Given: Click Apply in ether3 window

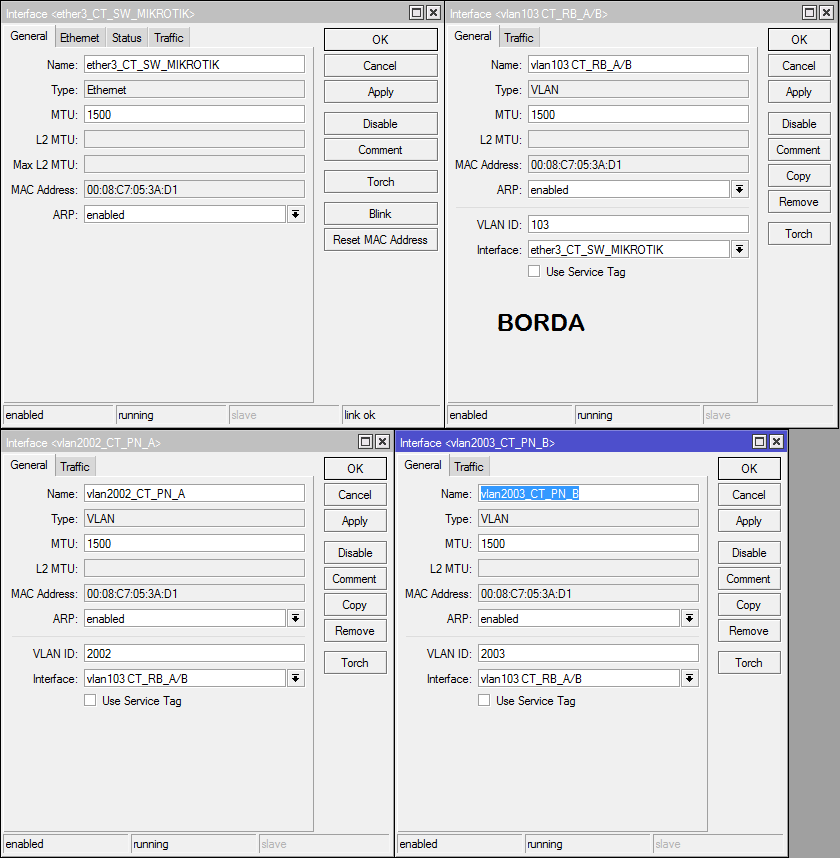Looking at the screenshot, I should pyautogui.click(x=380, y=92).
